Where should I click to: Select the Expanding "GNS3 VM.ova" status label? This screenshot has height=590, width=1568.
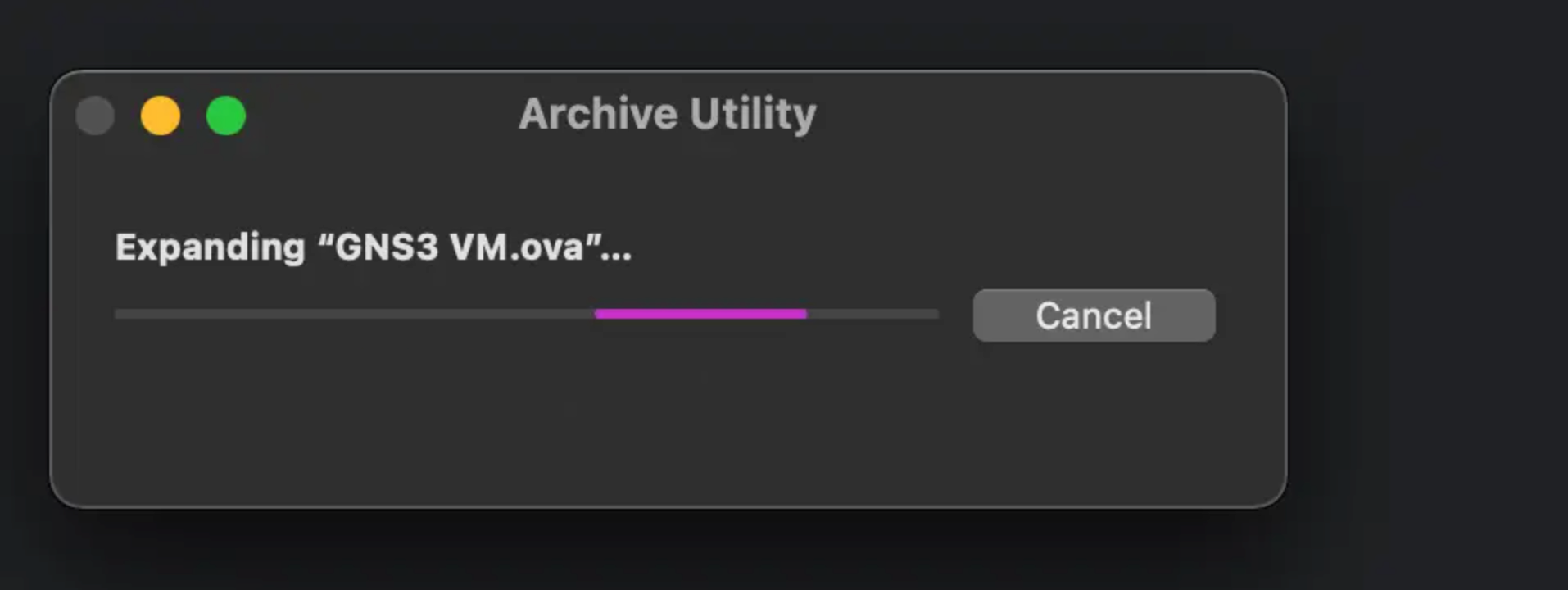(374, 247)
